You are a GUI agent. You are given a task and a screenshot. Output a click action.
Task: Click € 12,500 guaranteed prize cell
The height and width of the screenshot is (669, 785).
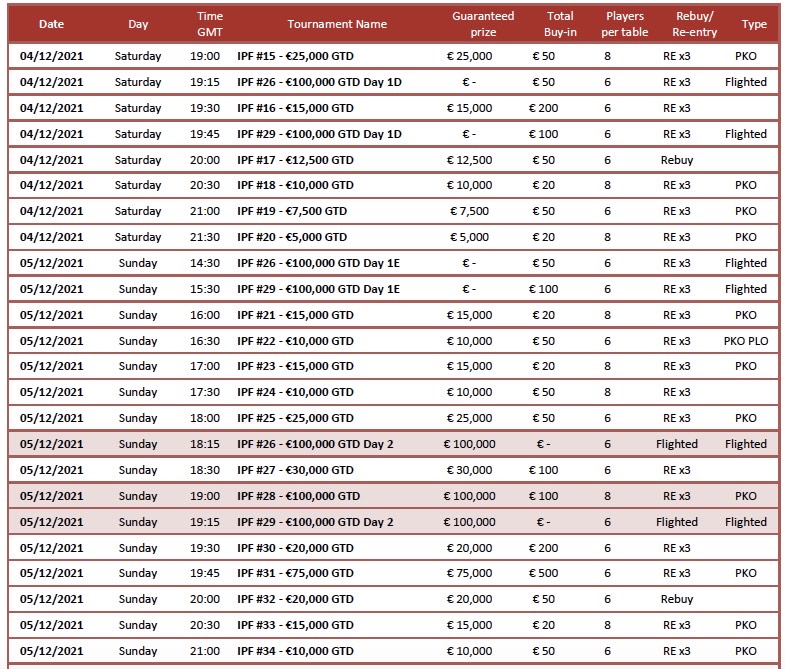[470, 160]
